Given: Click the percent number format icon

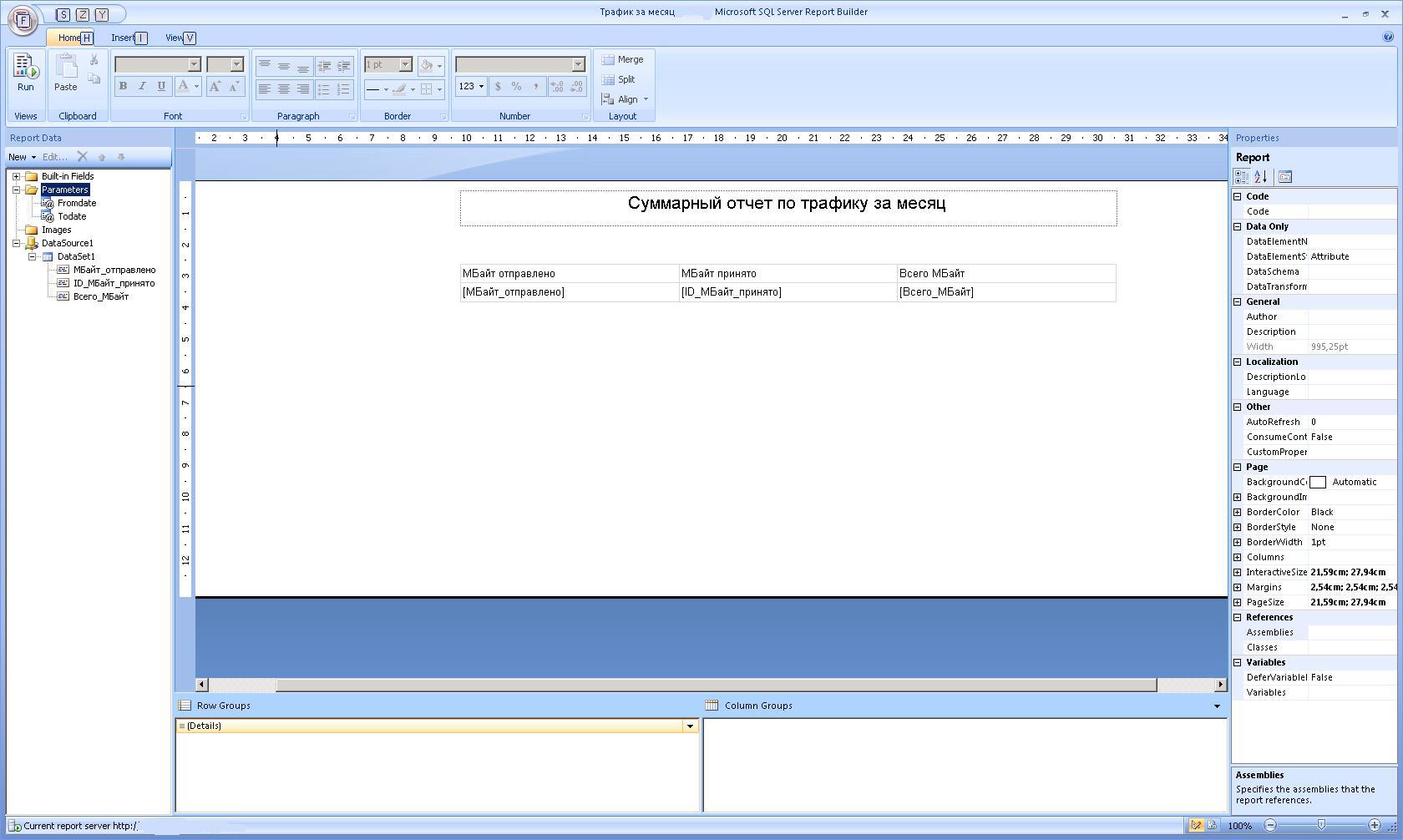Looking at the screenshot, I should pyautogui.click(x=517, y=86).
